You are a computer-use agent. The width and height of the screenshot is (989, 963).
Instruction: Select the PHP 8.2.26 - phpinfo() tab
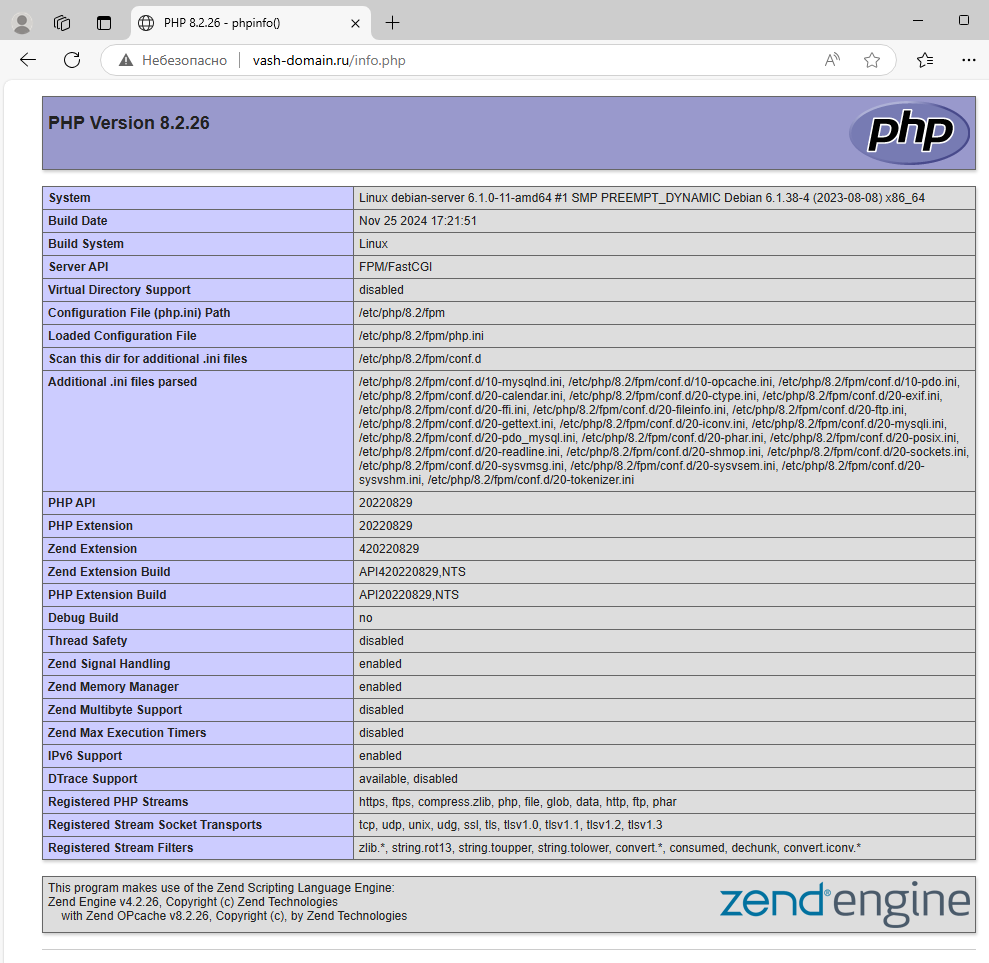(250, 23)
